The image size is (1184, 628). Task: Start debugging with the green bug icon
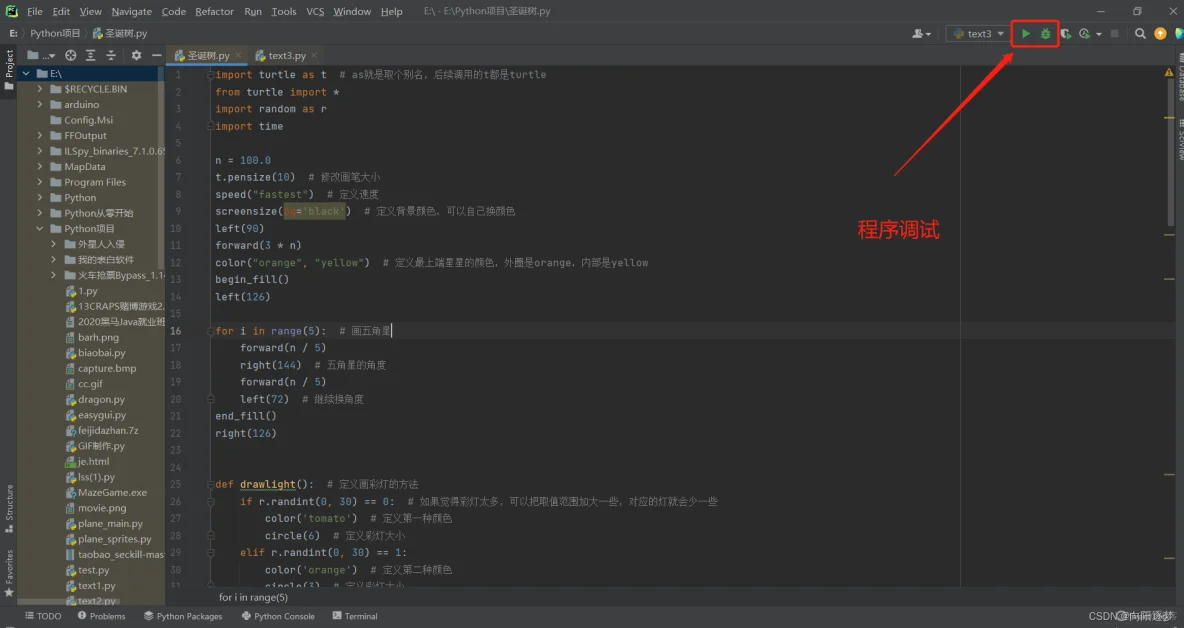coord(1045,33)
